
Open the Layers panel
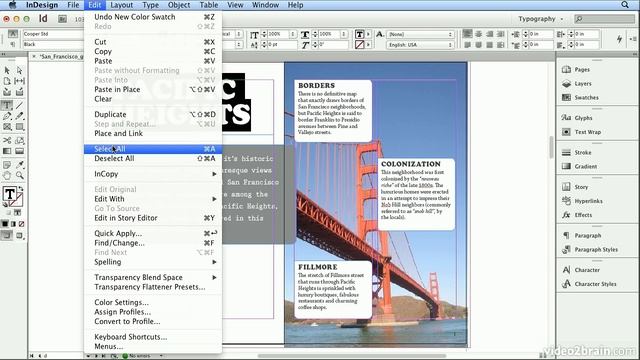click(x=583, y=83)
